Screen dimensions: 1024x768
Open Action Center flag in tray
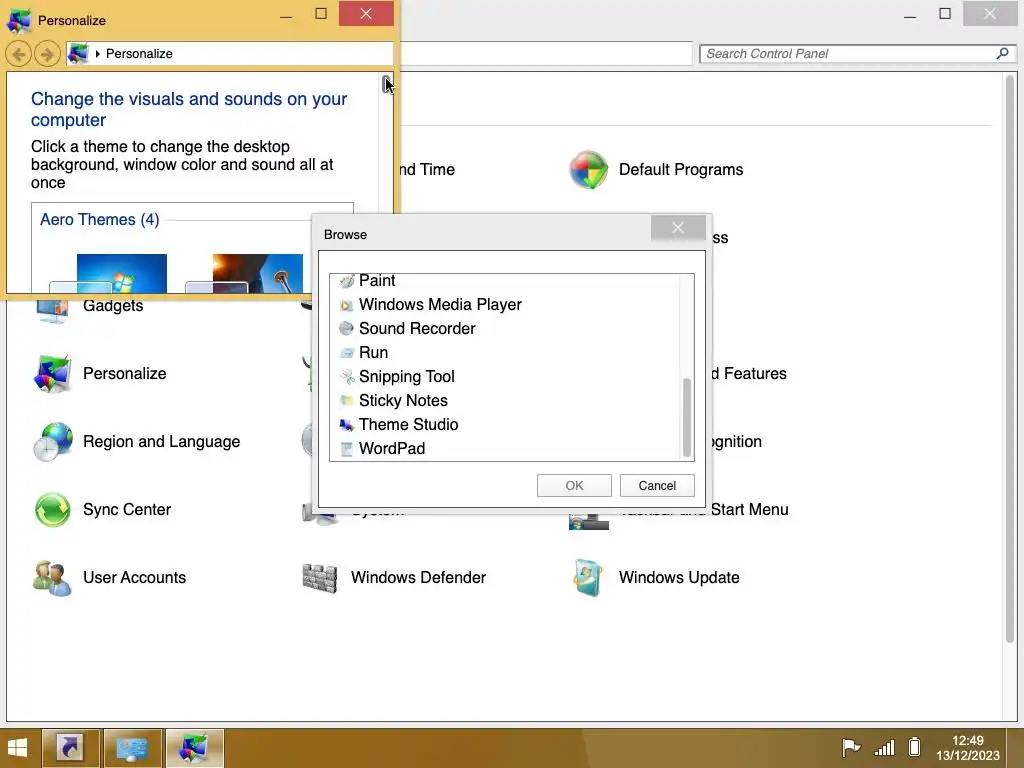click(x=851, y=747)
